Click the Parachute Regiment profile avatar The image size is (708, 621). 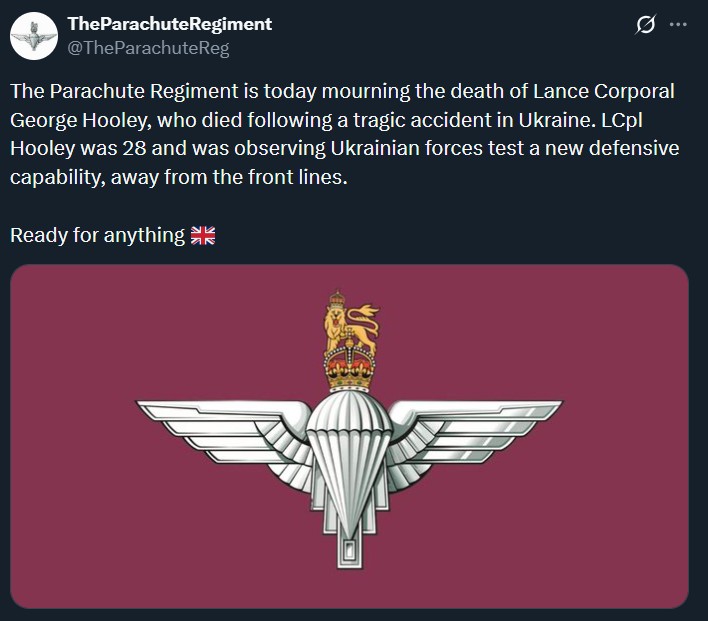click(x=33, y=35)
